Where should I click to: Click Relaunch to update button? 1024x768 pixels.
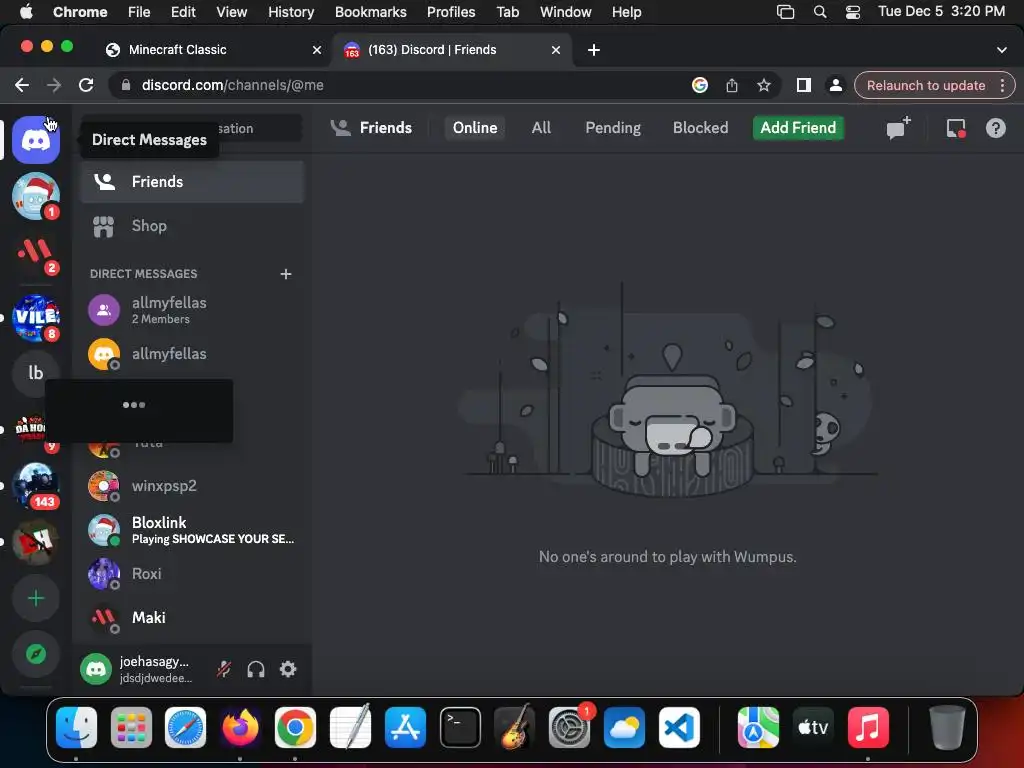pos(925,86)
